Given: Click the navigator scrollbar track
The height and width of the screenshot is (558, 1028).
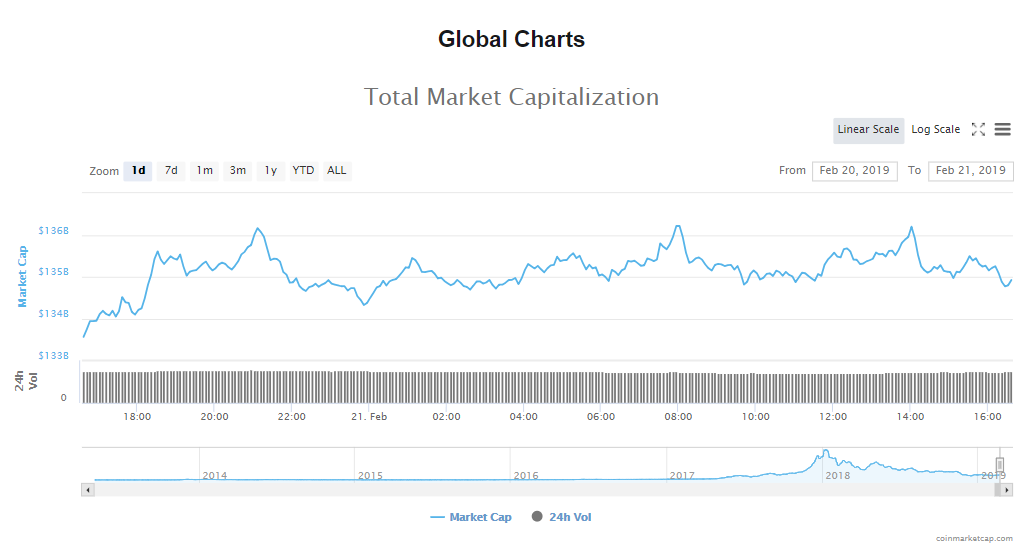Looking at the screenshot, I should click(x=540, y=490).
